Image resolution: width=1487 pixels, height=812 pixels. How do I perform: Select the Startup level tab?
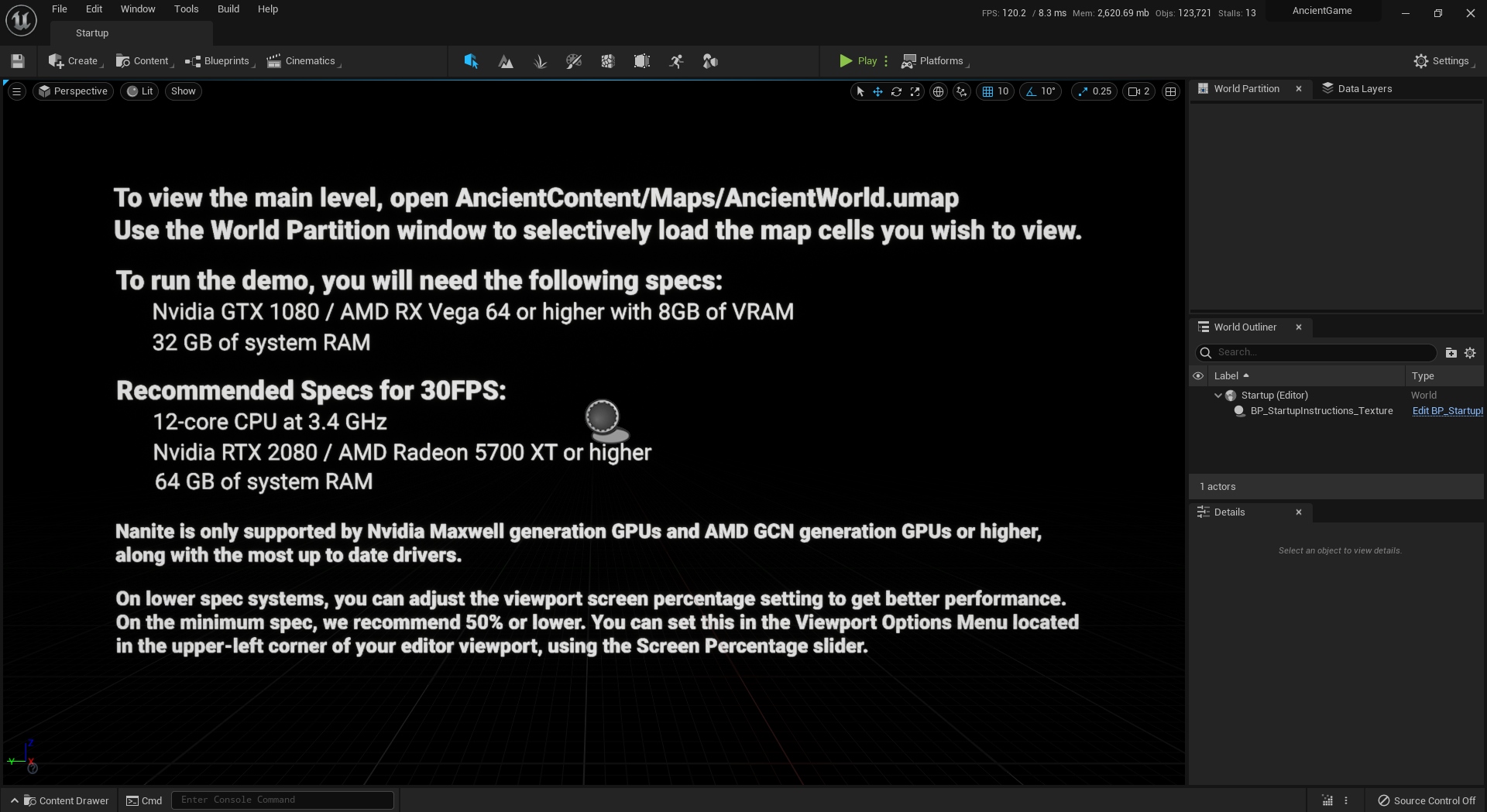pyautogui.click(x=92, y=33)
